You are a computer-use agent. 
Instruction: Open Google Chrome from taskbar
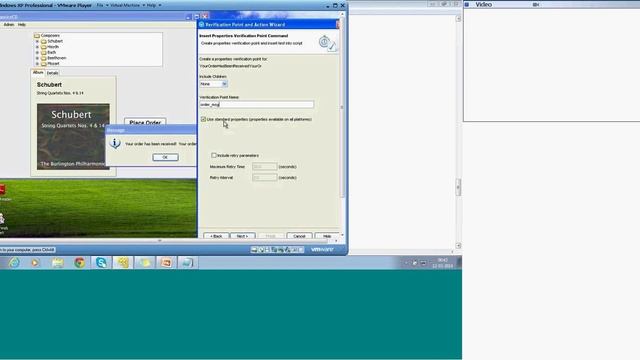pyautogui.click(x=80, y=262)
